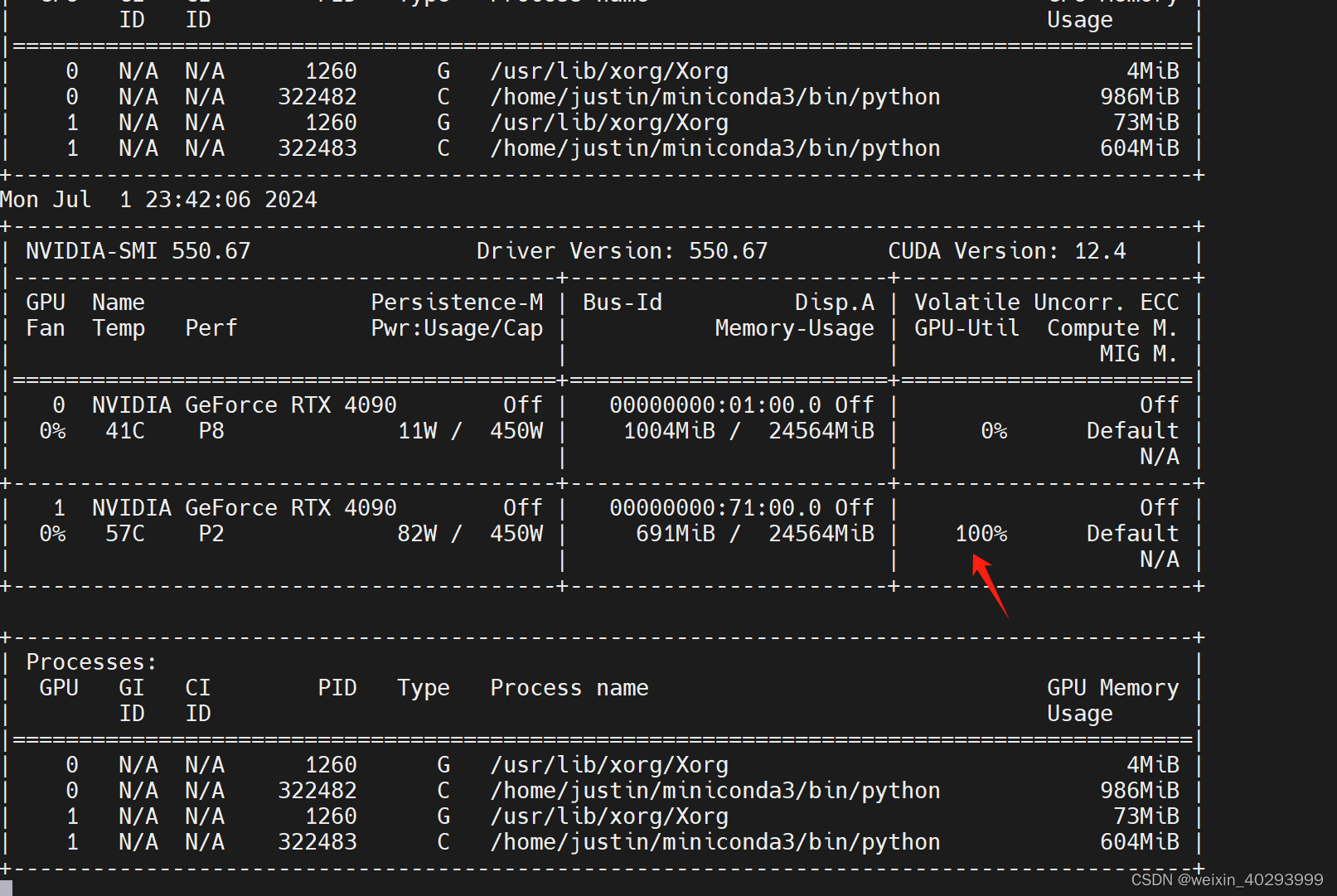This screenshot has height=896, width=1337.
Task: Click bus id "00000000:01:00.0"
Action: pyautogui.click(x=715, y=405)
